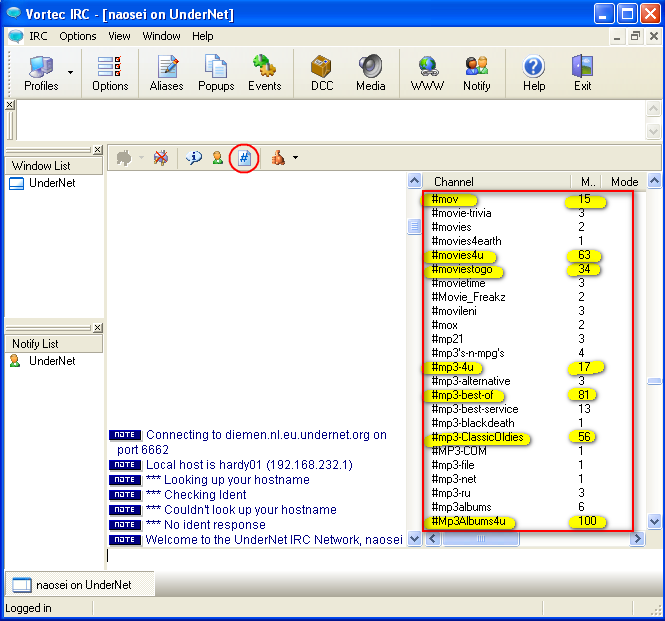Close the top empty pane

(x=10, y=105)
